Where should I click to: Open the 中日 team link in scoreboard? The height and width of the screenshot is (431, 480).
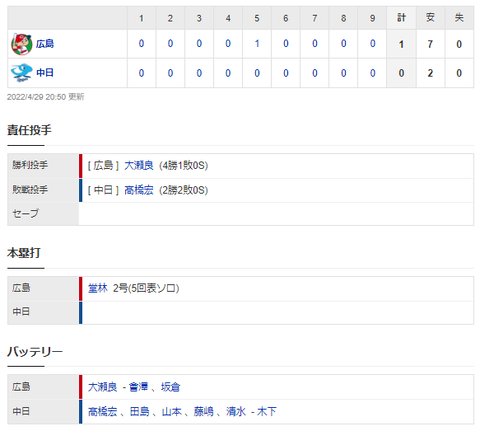point(45,73)
